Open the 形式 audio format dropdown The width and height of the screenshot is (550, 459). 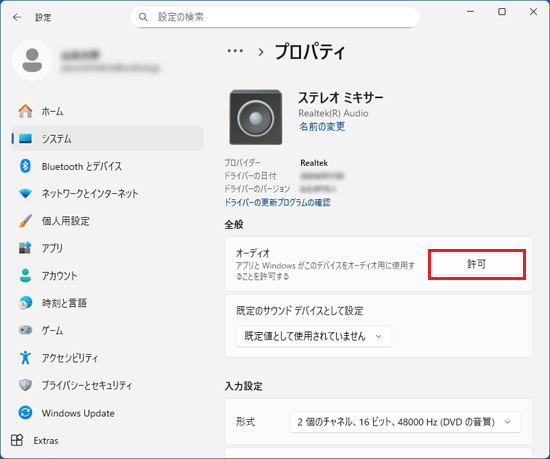pos(405,422)
